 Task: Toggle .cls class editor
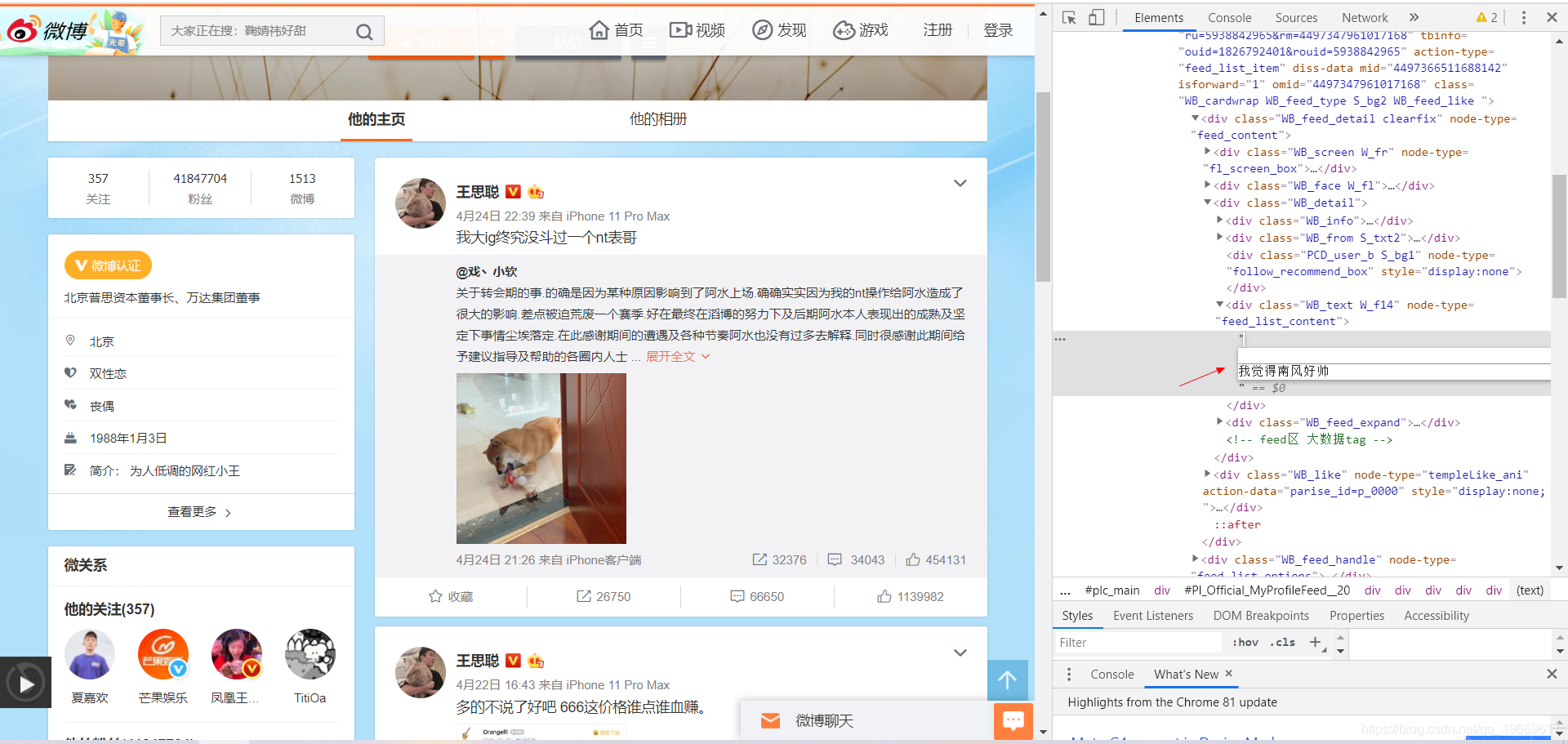pos(1283,643)
